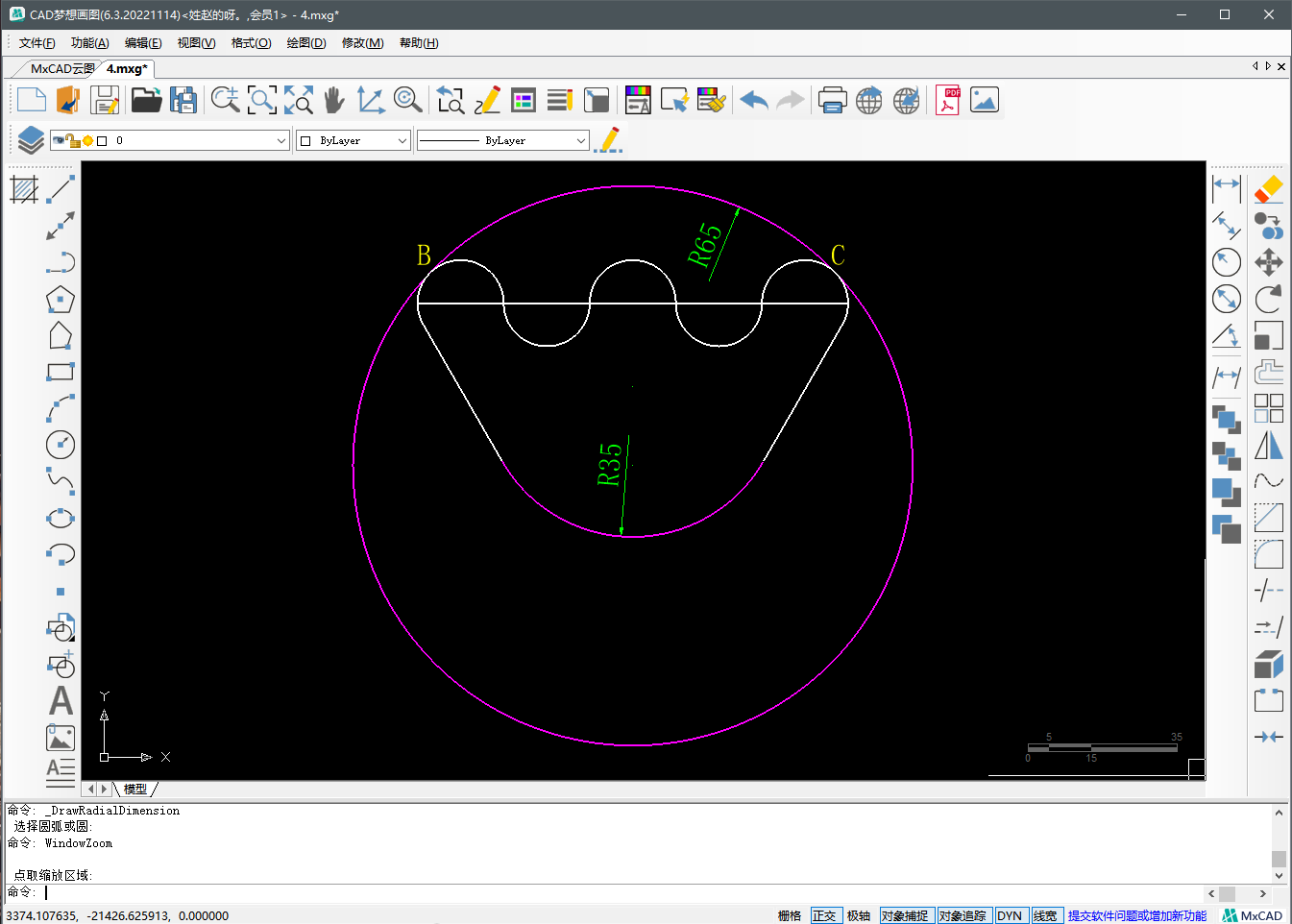Click command history scrollbar down arrow
The width and height of the screenshot is (1292, 924).
click(x=1279, y=875)
